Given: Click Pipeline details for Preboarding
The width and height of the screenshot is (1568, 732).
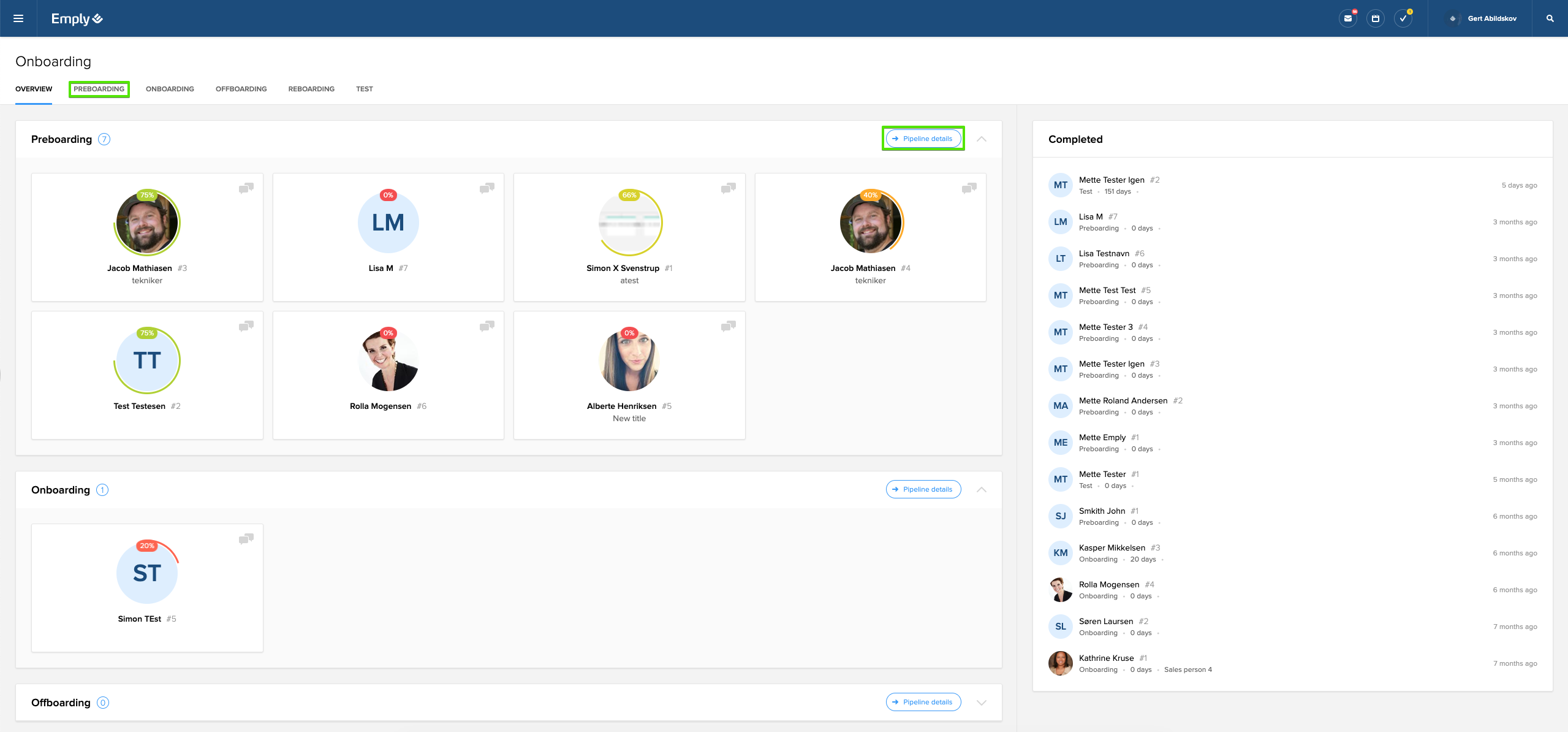Looking at the screenshot, I should point(923,139).
